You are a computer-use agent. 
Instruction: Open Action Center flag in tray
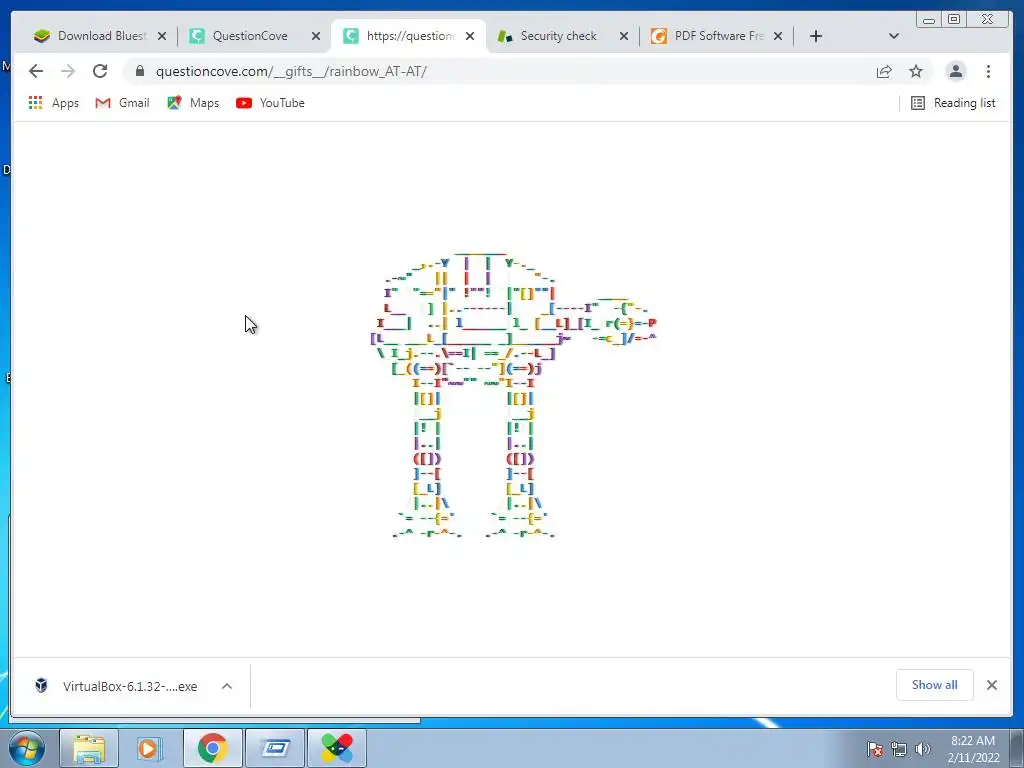click(x=874, y=749)
